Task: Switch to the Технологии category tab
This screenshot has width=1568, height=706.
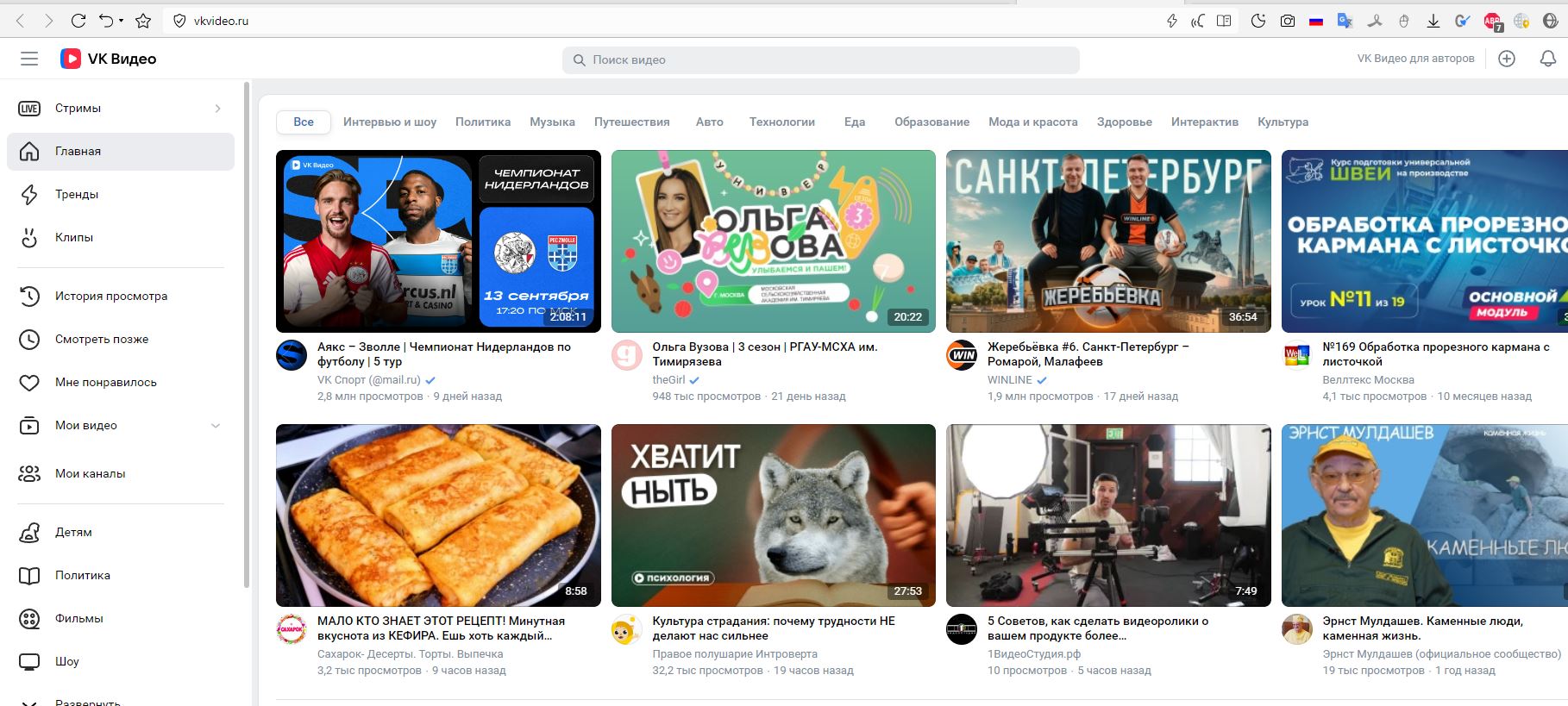Action: [781, 122]
